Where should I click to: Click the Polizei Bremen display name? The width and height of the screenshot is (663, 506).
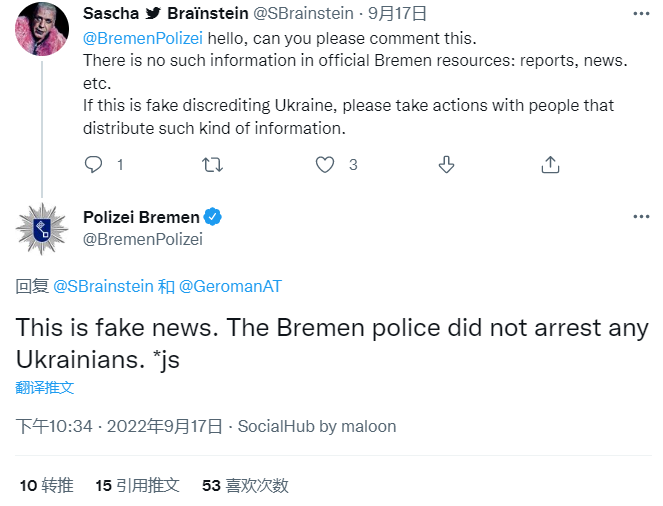pos(141,217)
